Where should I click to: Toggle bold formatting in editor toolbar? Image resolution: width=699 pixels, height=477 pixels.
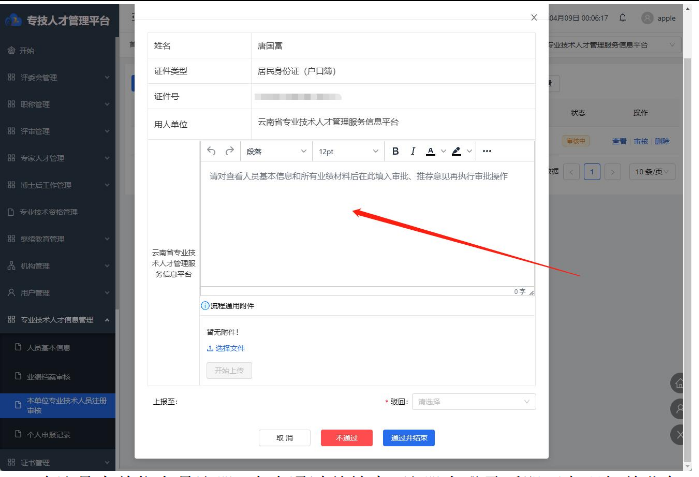(395, 151)
